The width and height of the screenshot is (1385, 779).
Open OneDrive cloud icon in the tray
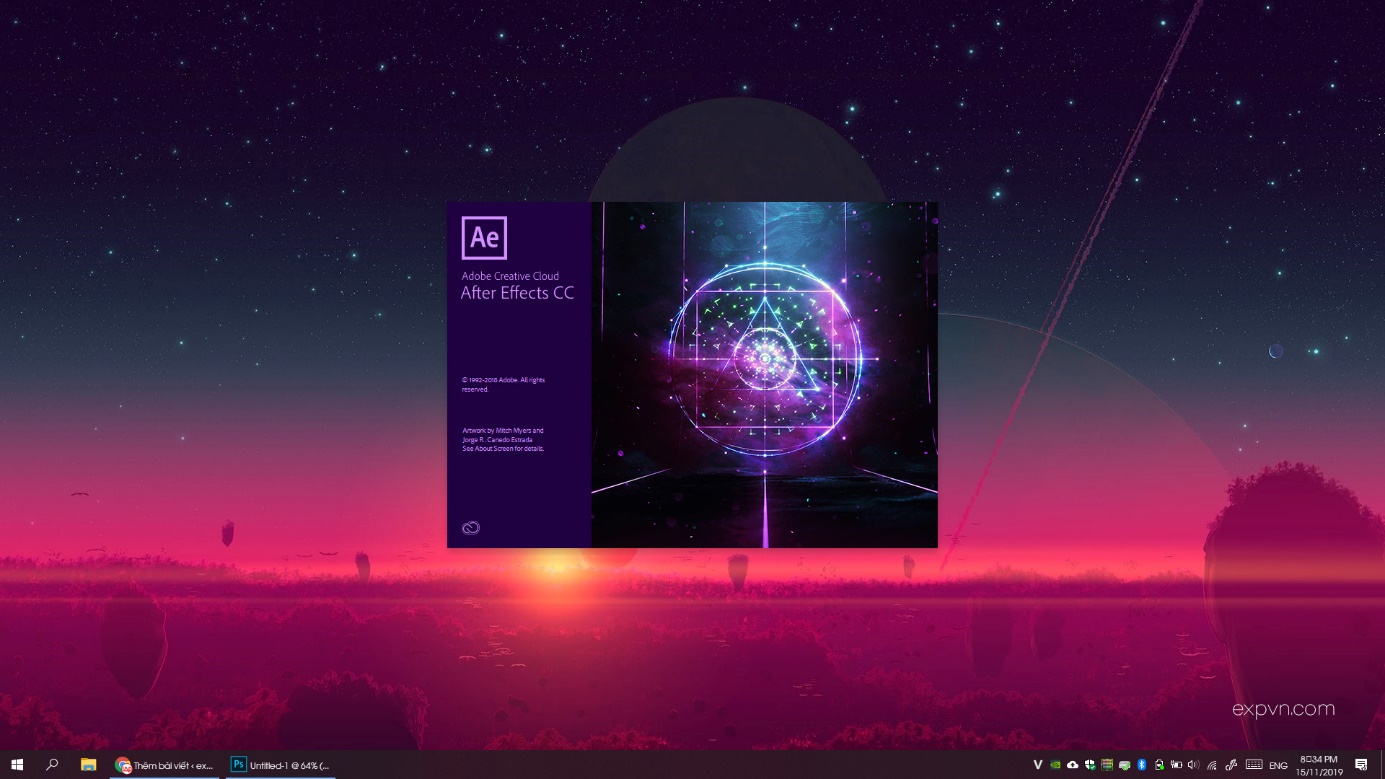coord(1072,764)
